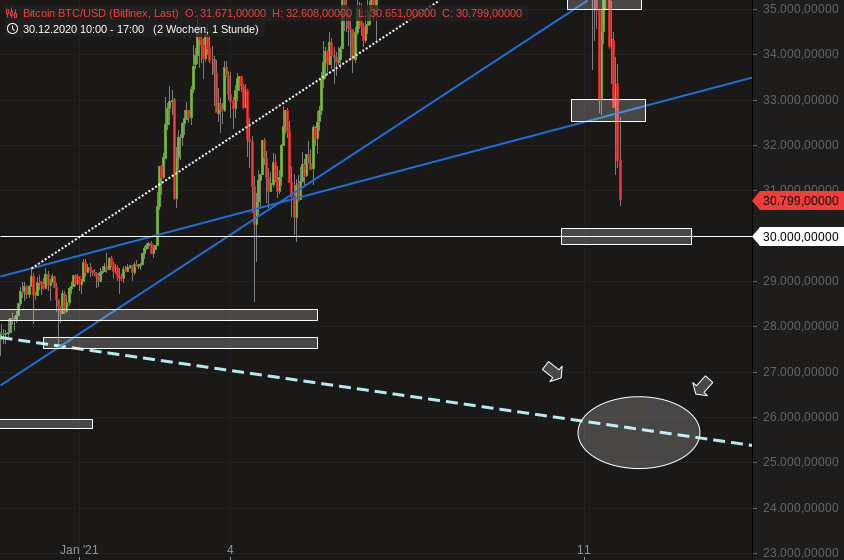The width and height of the screenshot is (844, 560).
Task: Click the close value C: 30.799,00000
Action: (x=482, y=13)
